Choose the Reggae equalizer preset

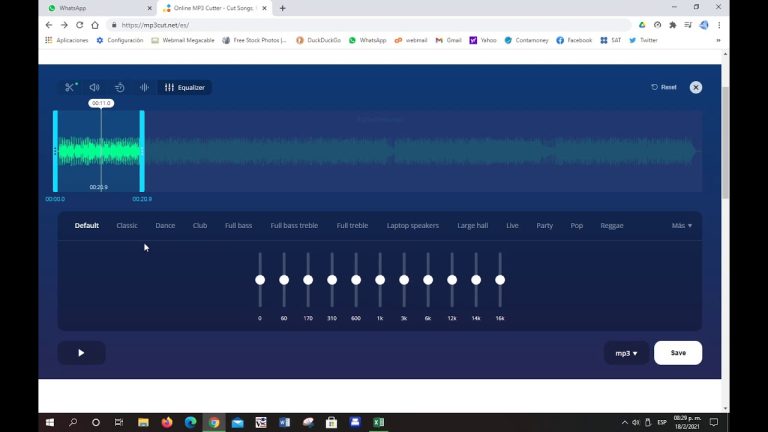coord(612,226)
